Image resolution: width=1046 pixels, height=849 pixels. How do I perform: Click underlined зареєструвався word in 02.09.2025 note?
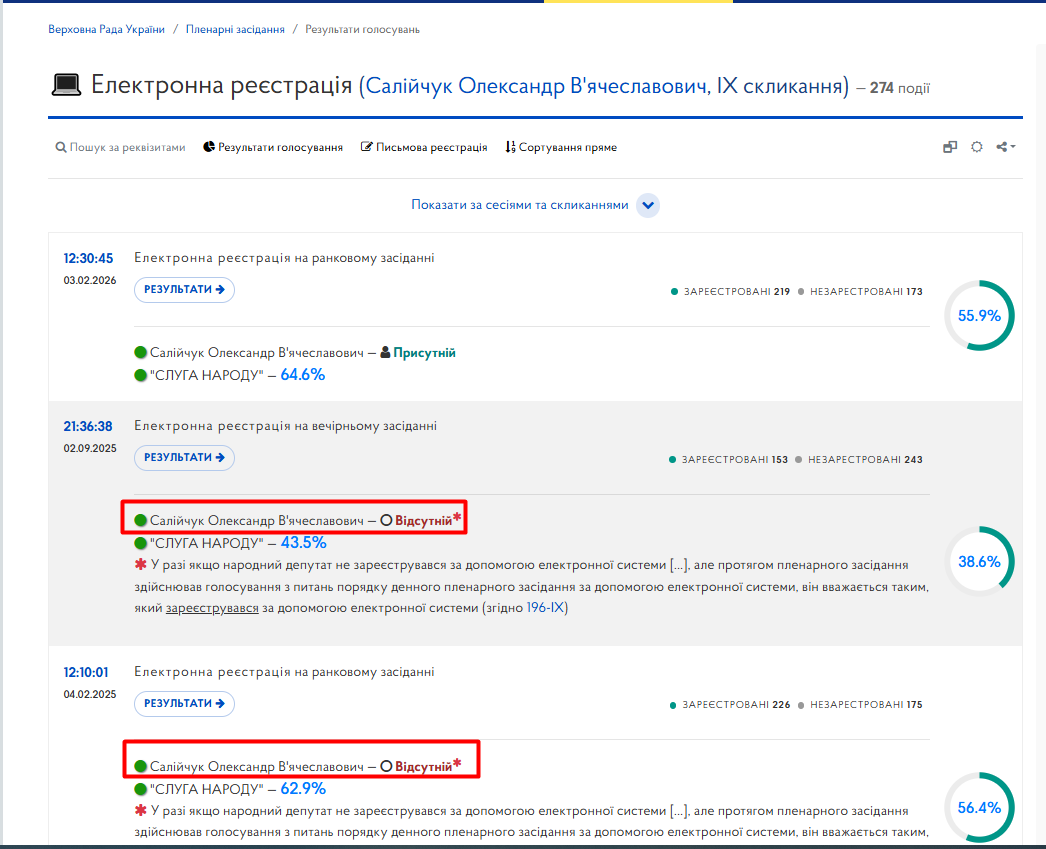[212, 608]
